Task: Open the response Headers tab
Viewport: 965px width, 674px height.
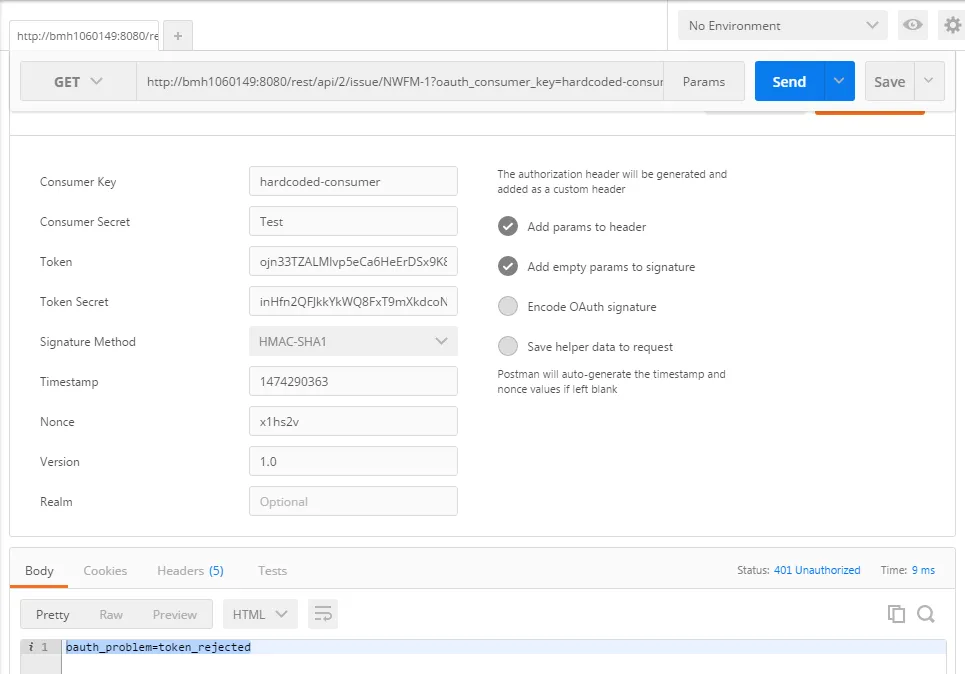Action: click(x=190, y=571)
